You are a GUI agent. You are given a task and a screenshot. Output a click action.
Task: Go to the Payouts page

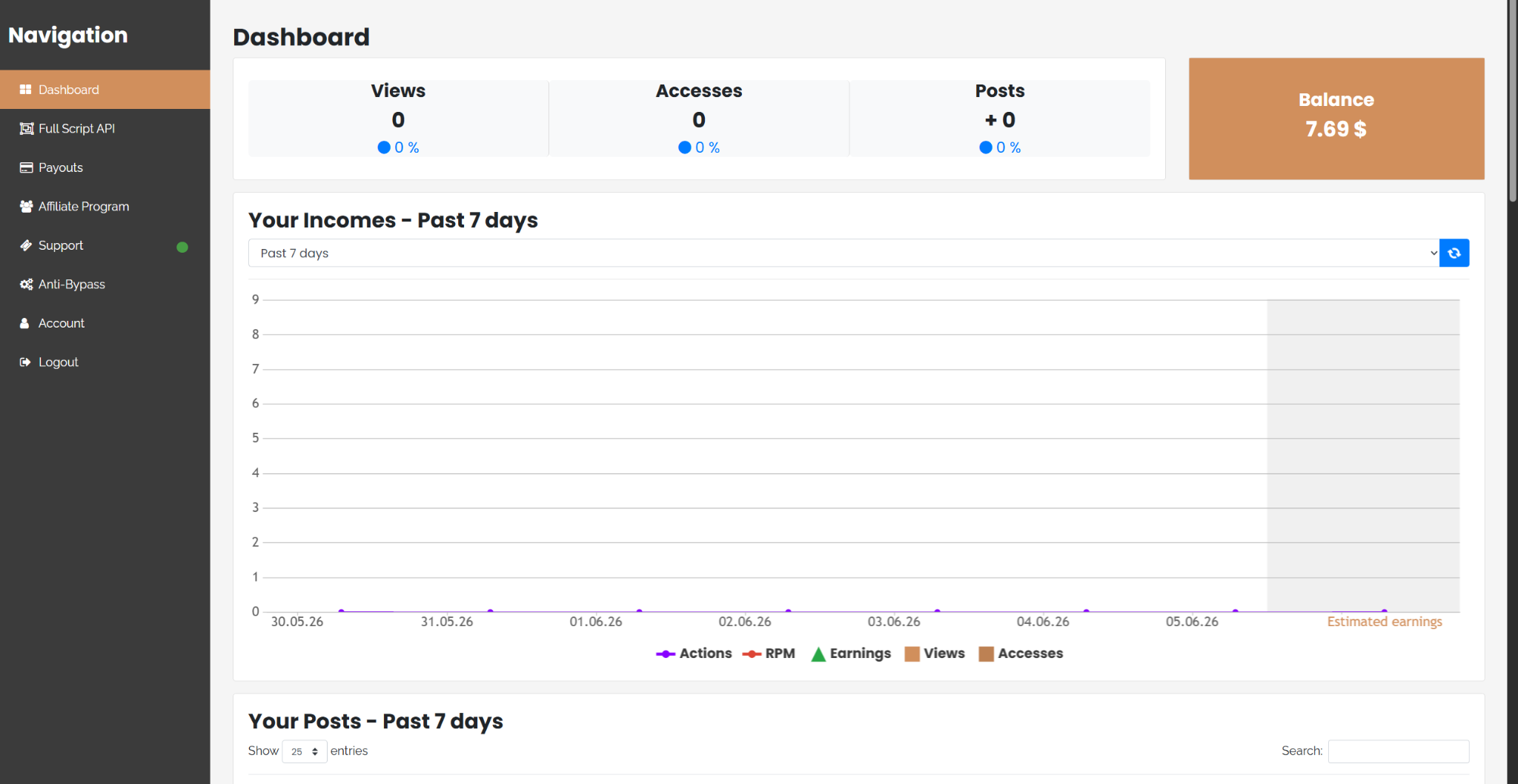click(105, 167)
